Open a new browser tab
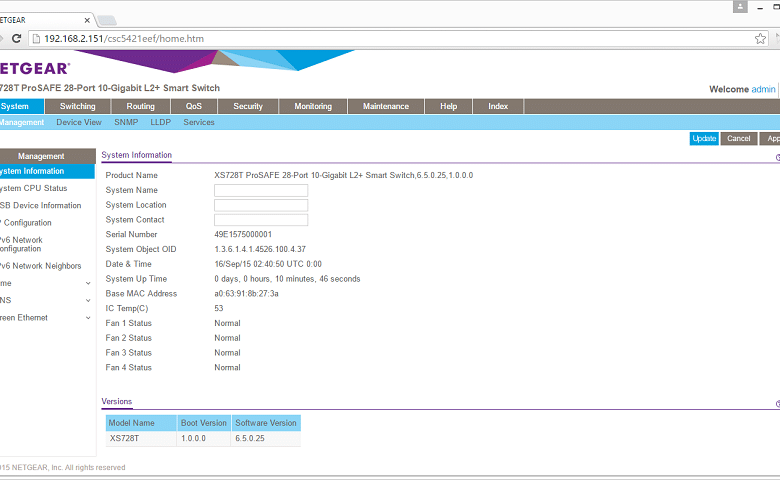This screenshot has width=780, height=480. [106, 20]
